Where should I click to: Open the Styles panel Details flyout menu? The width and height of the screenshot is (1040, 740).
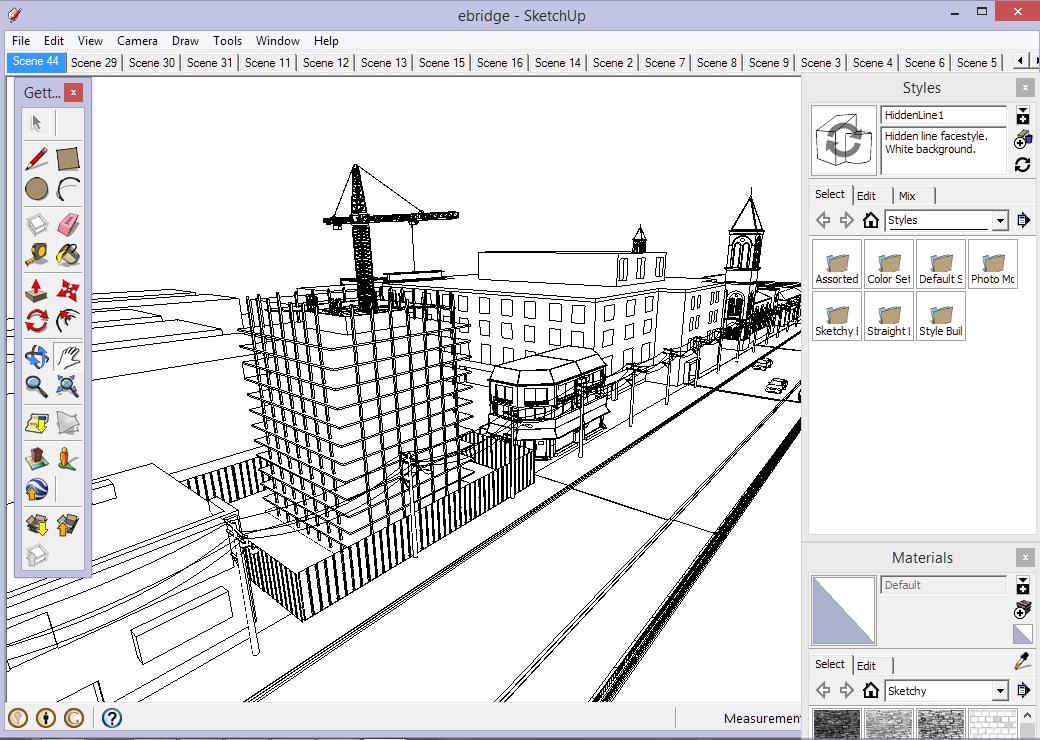click(1023, 220)
